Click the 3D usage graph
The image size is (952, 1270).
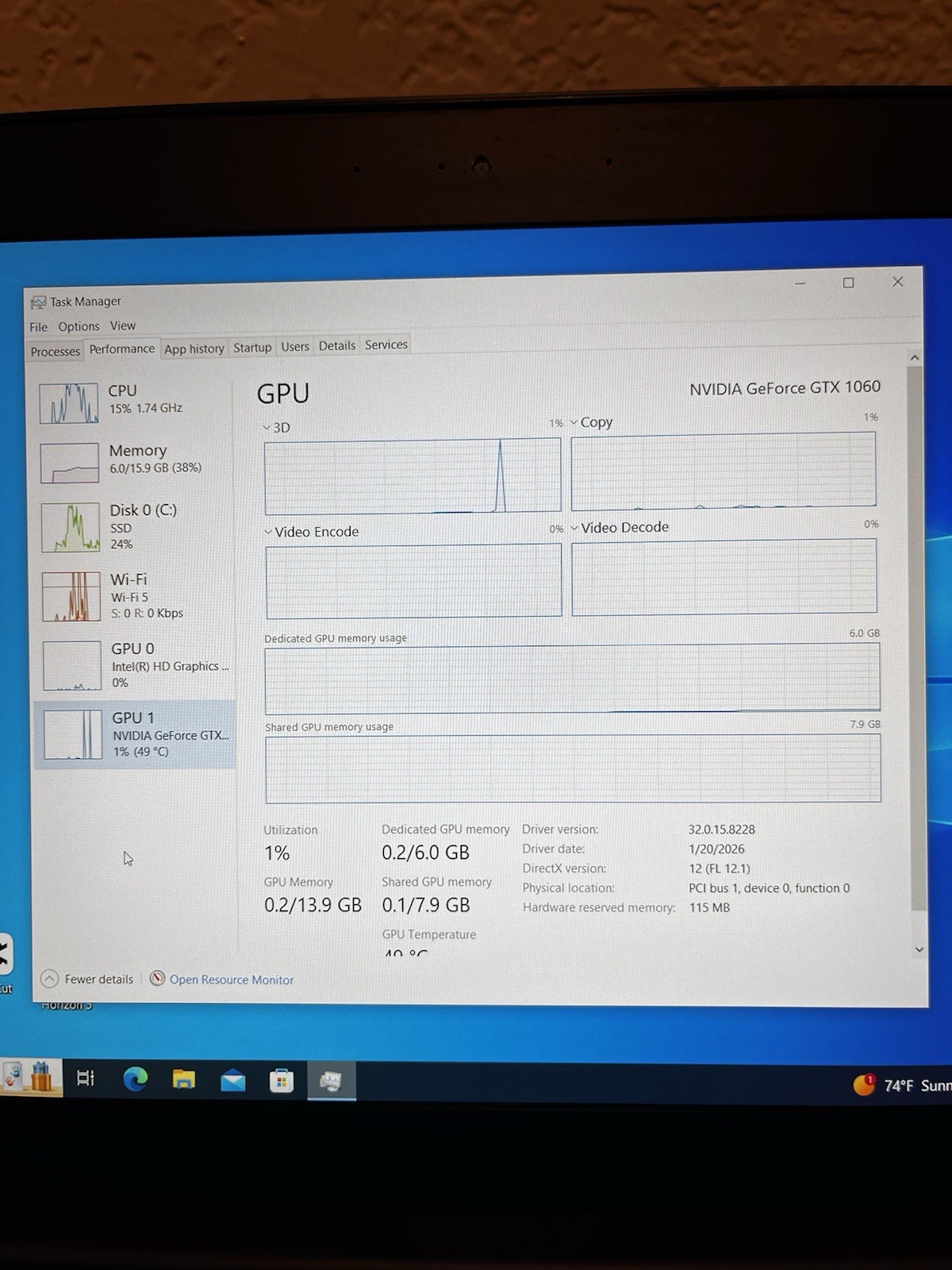point(413,476)
